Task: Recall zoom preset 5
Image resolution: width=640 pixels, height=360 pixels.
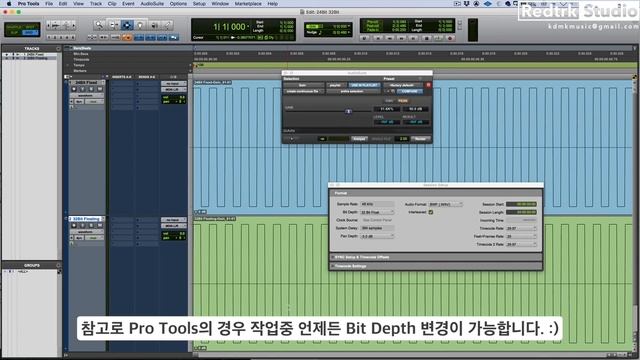Action: 73,37
